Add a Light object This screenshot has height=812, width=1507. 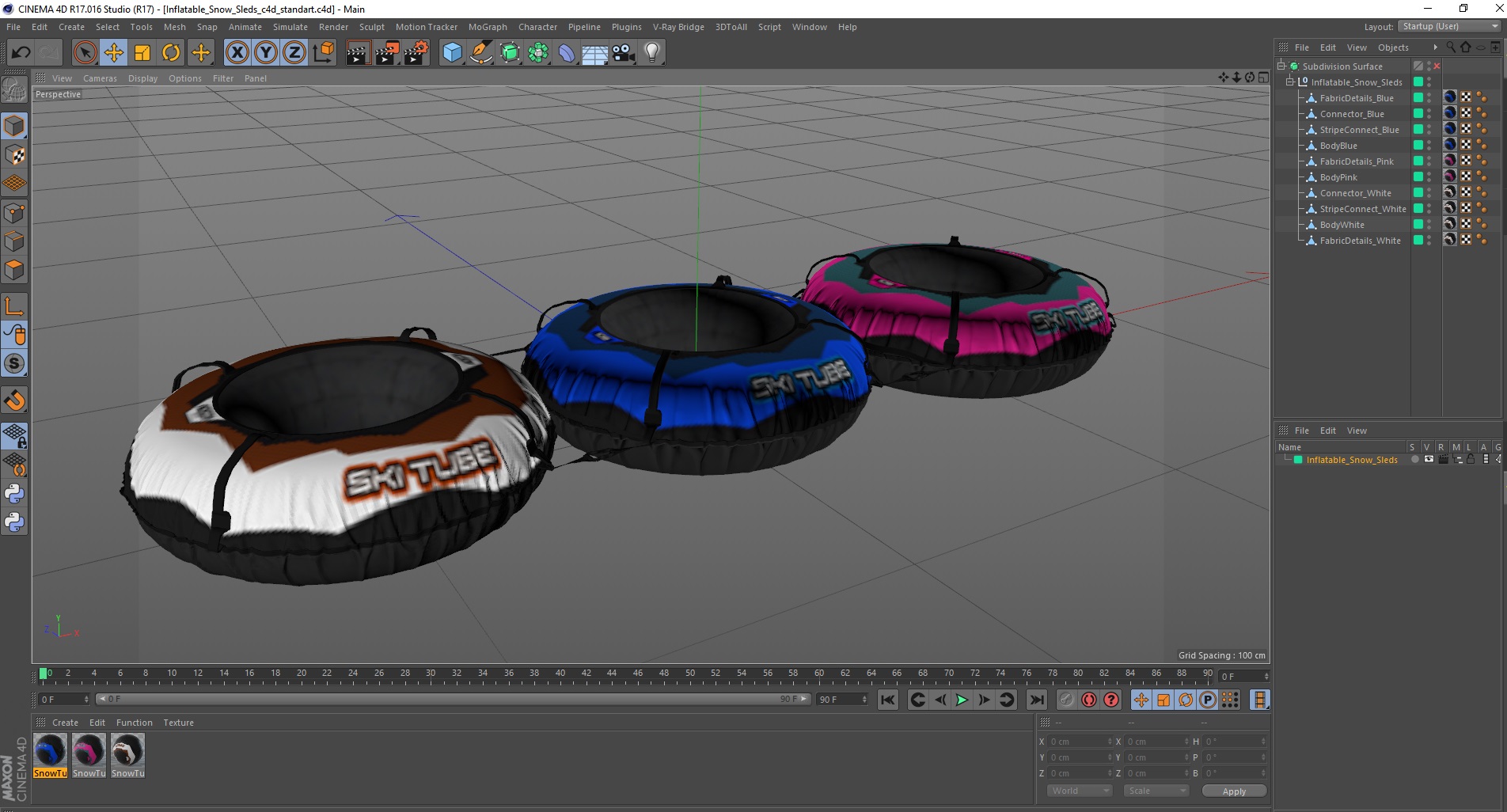pyautogui.click(x=652, y=53)
